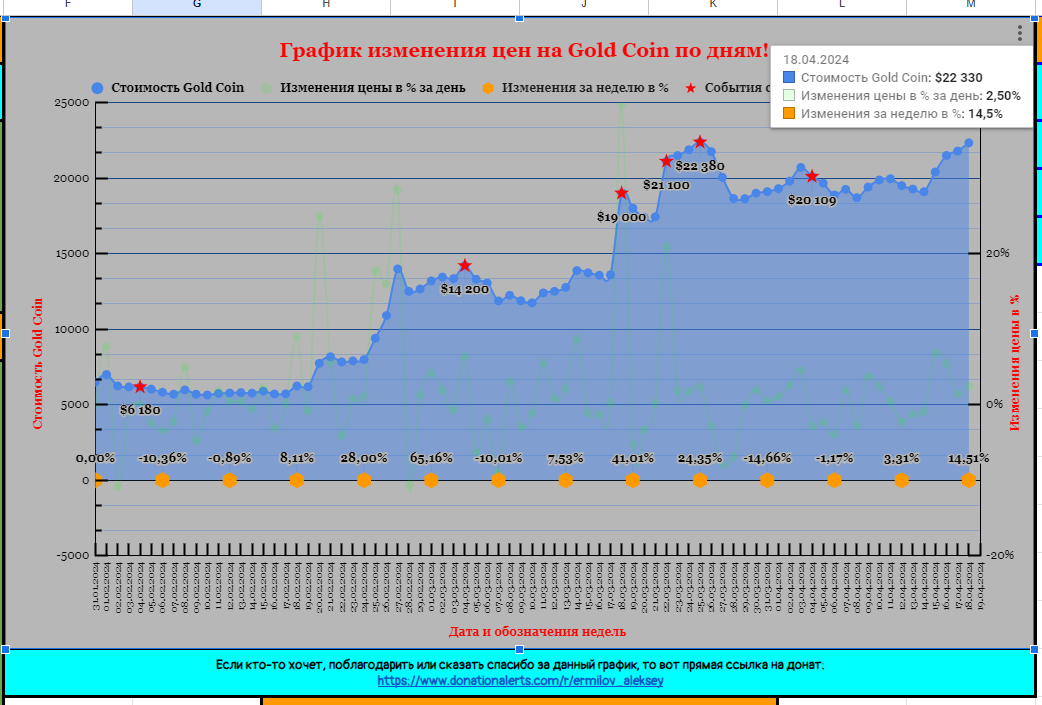Select the red star above $22 380
This screenshot has height=705, width=1042.
point(700,142)
